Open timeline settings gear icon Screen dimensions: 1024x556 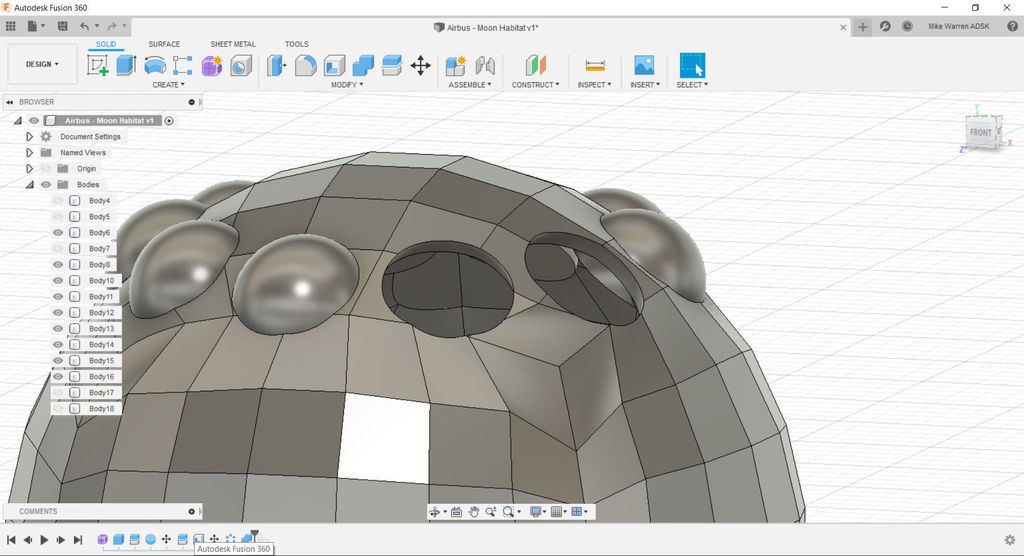[1009, 540]
